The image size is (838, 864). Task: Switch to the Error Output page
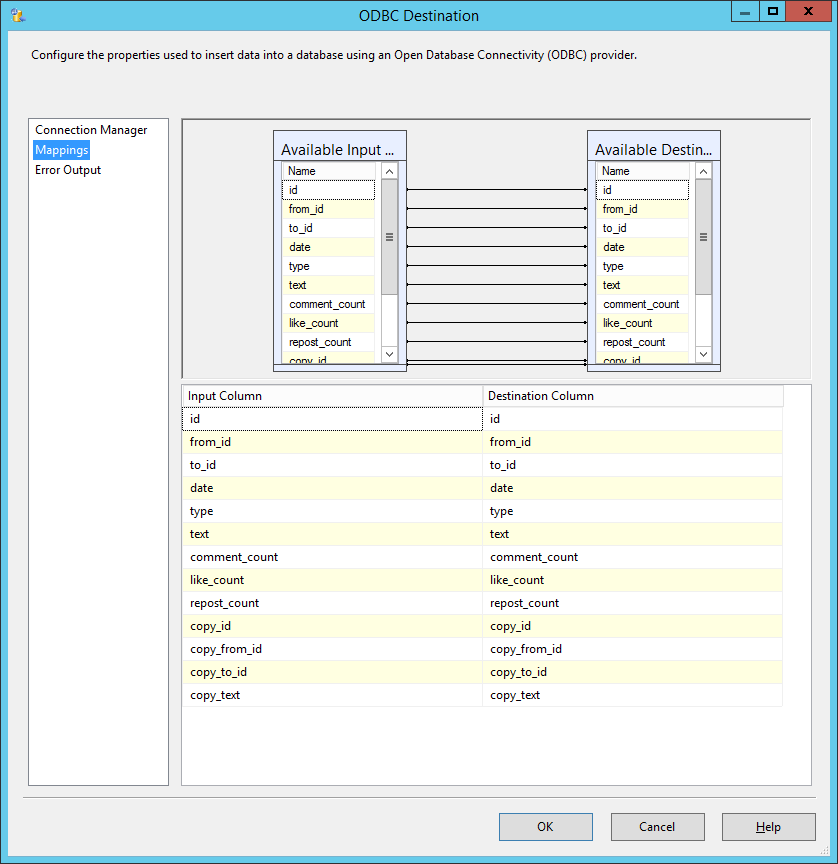point(67,170)
